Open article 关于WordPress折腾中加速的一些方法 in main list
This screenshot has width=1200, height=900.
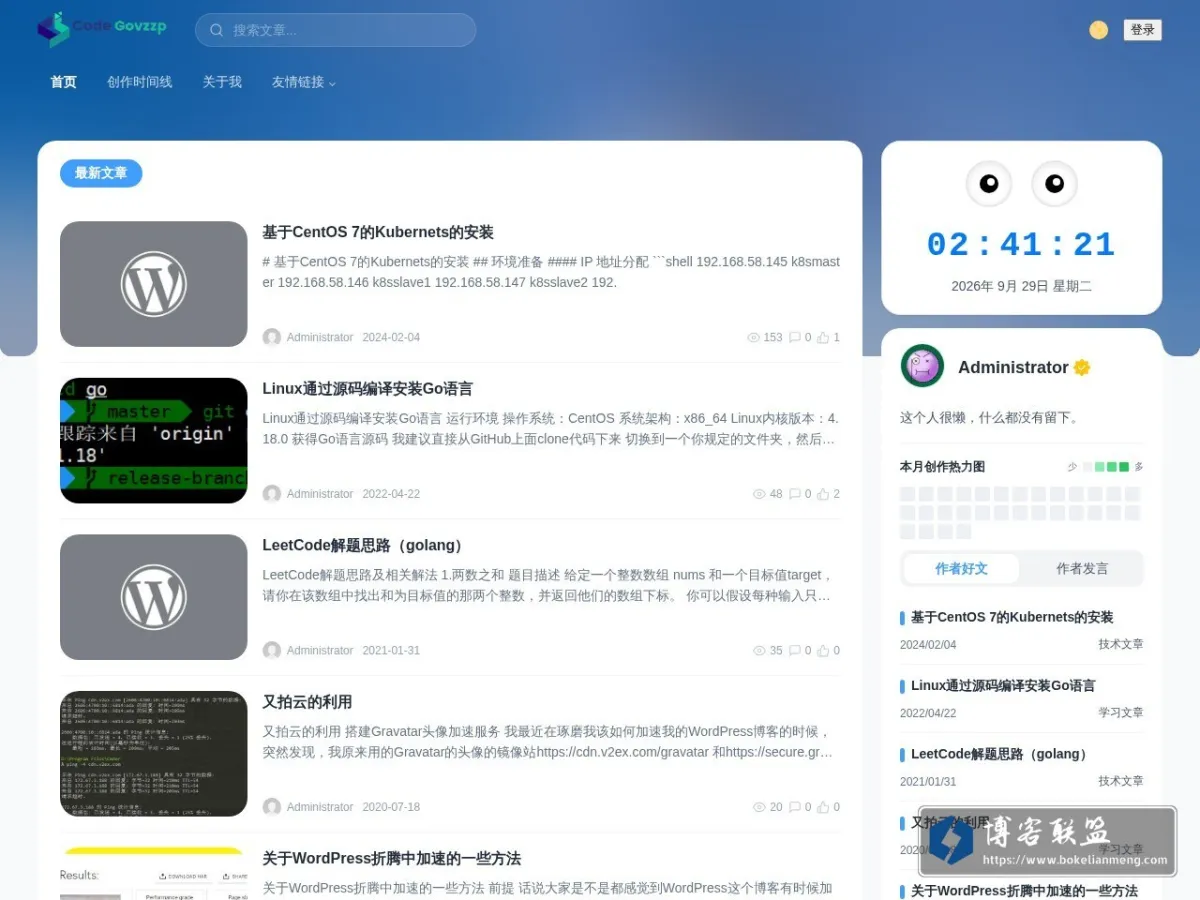click(391, 858)
